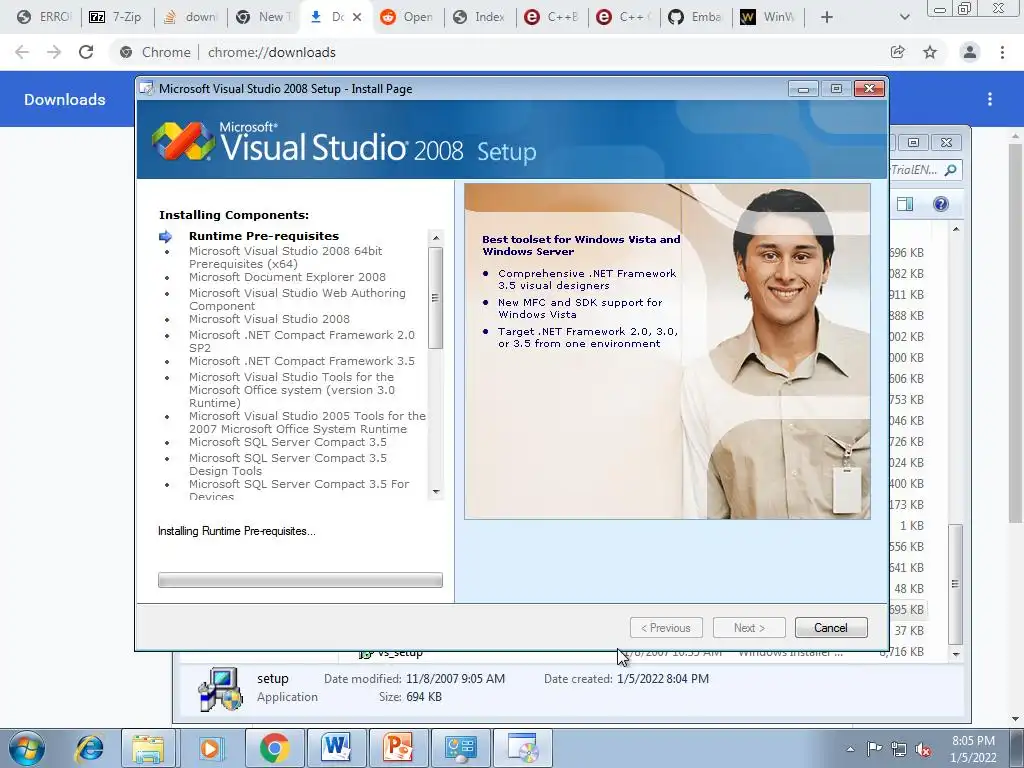Open the tab search chevron
The image size is (1024, 768).
coord(904,17)
